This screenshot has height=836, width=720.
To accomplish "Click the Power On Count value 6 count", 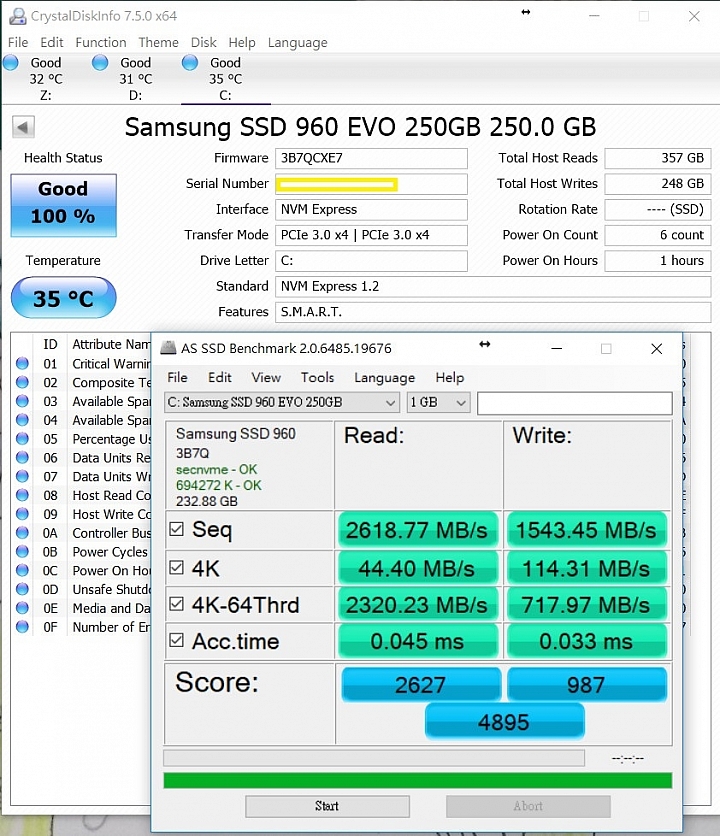I will coord(658,235).
